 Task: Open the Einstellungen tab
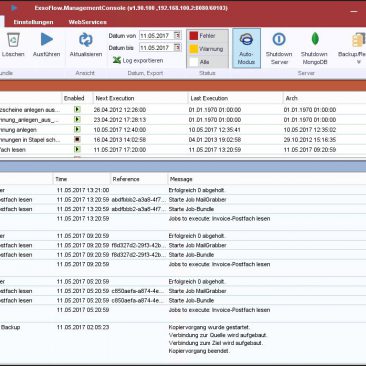click(x=33, y=22)
